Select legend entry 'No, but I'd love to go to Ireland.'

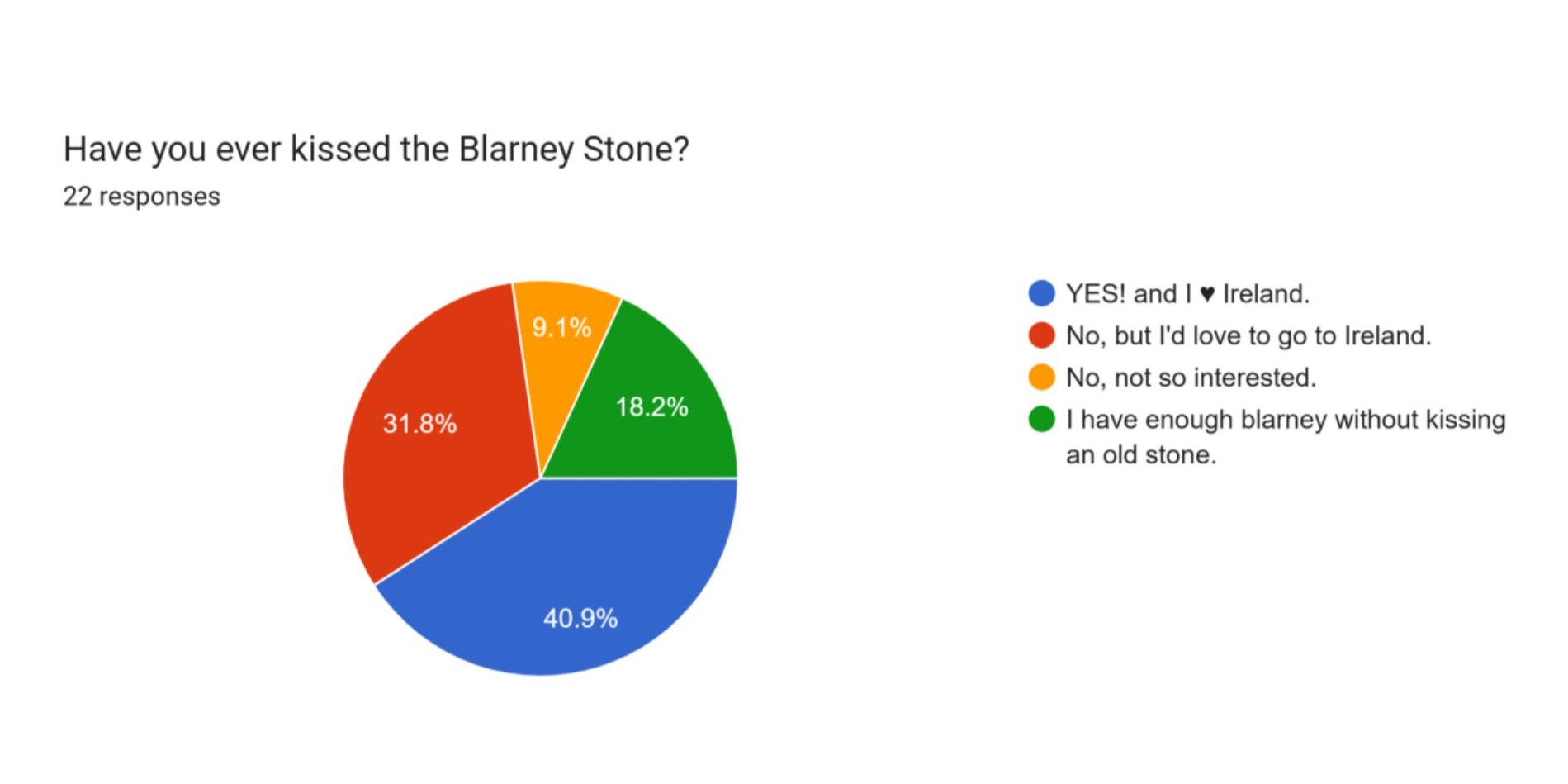pyautogui.click(x=1248, y=335)
